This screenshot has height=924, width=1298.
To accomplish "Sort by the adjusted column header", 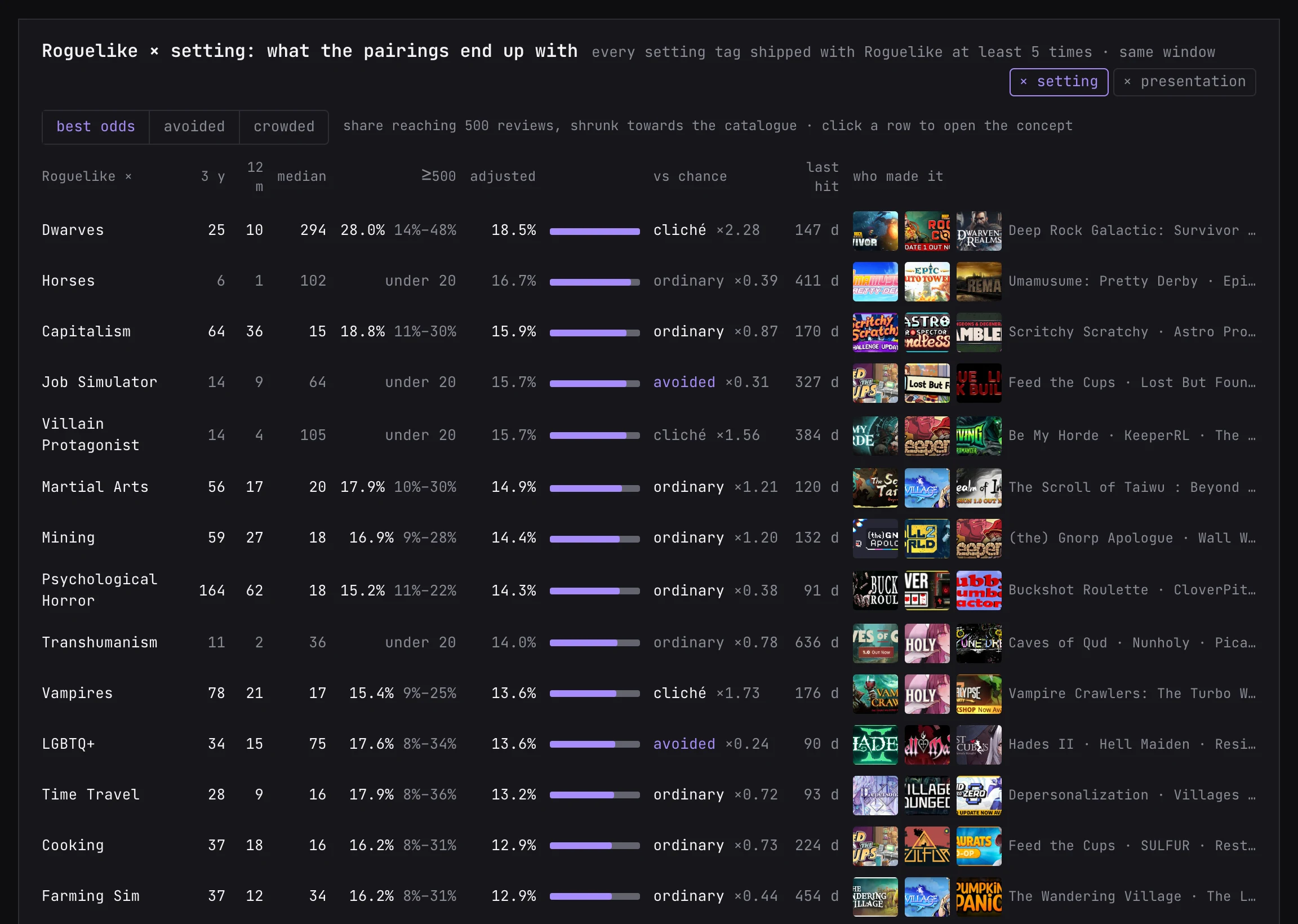I will click(503, 177).
